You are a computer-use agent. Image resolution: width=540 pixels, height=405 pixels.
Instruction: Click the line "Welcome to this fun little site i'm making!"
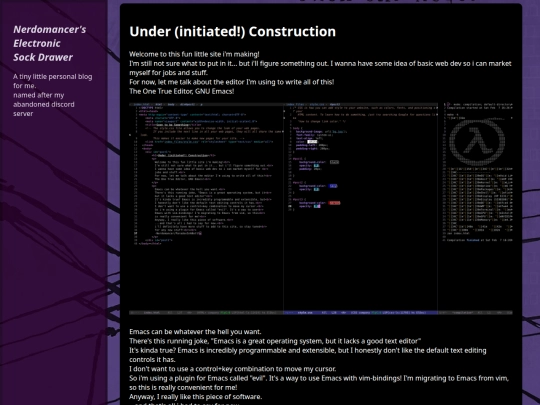pos(194,54)
